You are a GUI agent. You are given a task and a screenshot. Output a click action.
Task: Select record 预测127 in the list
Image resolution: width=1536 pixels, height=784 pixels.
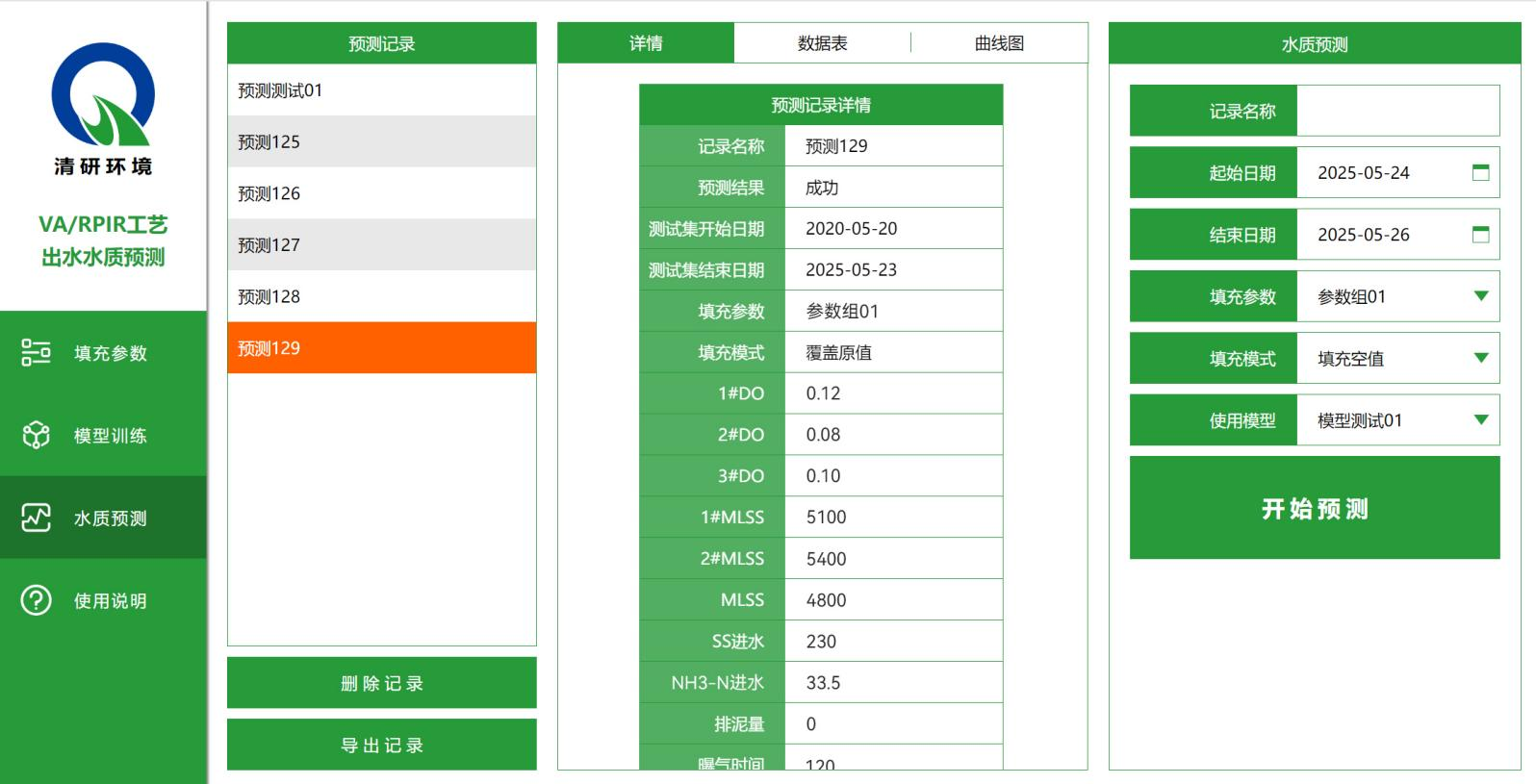382,245
